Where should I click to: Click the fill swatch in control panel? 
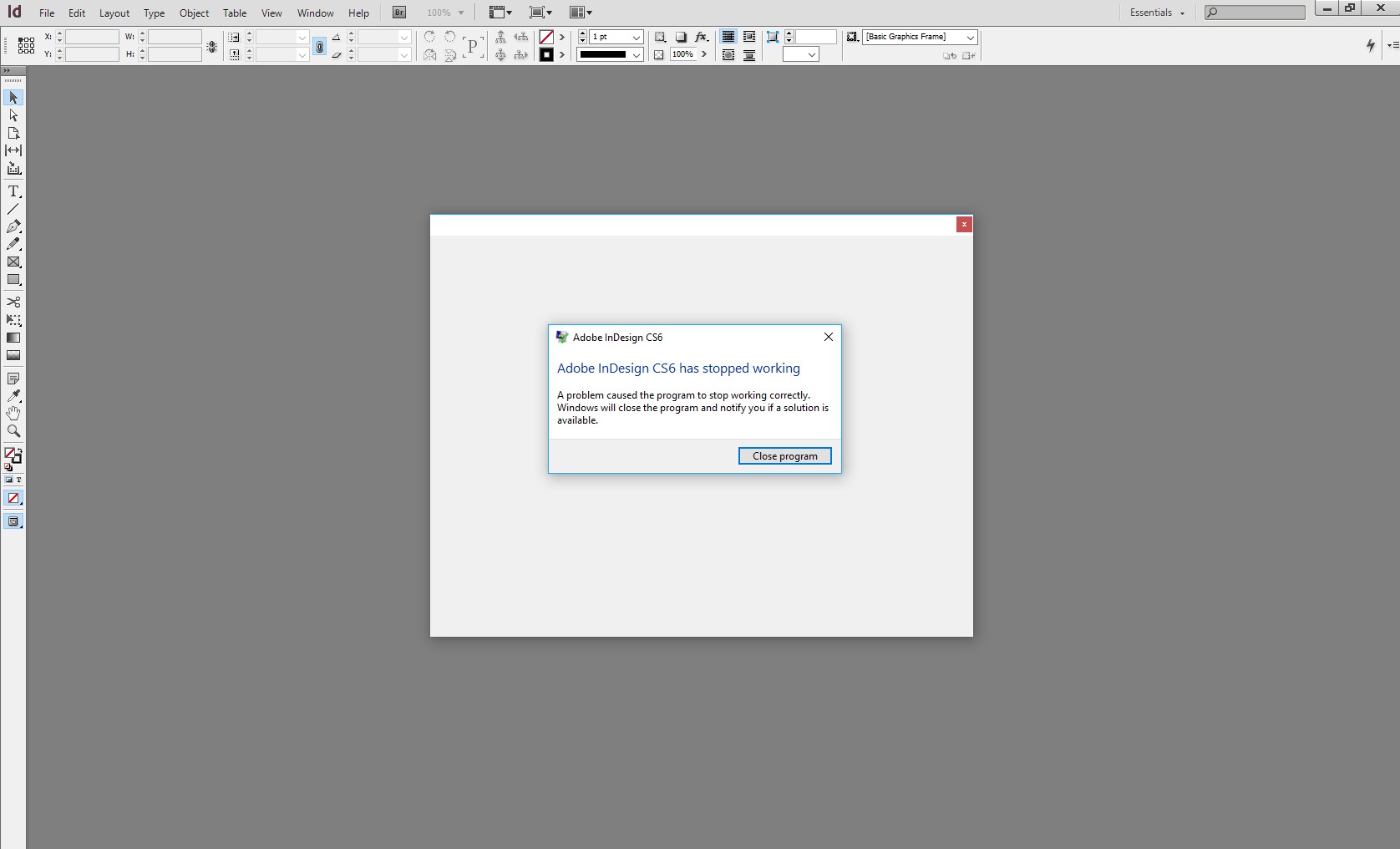[x=546, y=37]
